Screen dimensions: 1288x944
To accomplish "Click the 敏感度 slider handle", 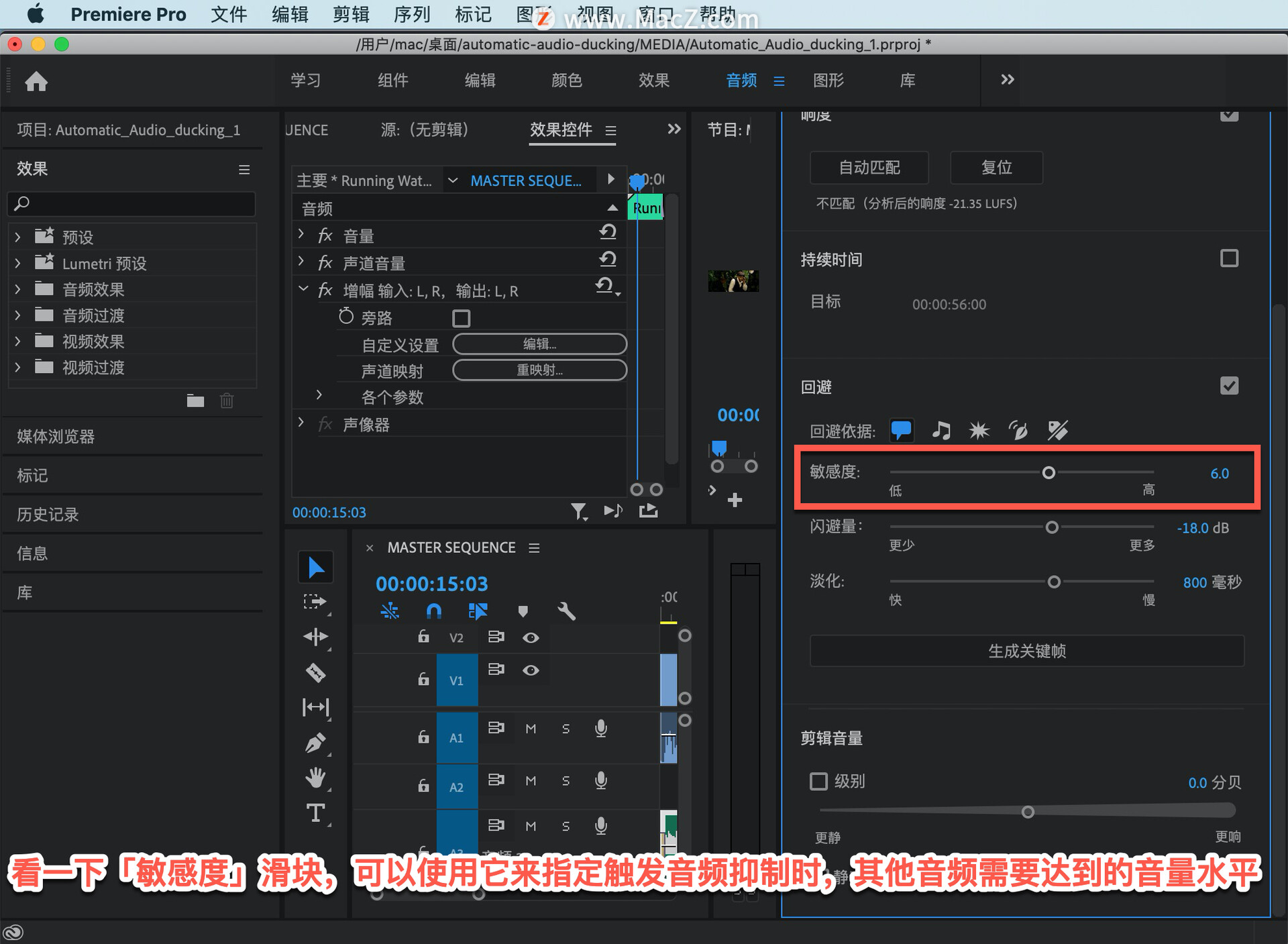I will 1049,472.
